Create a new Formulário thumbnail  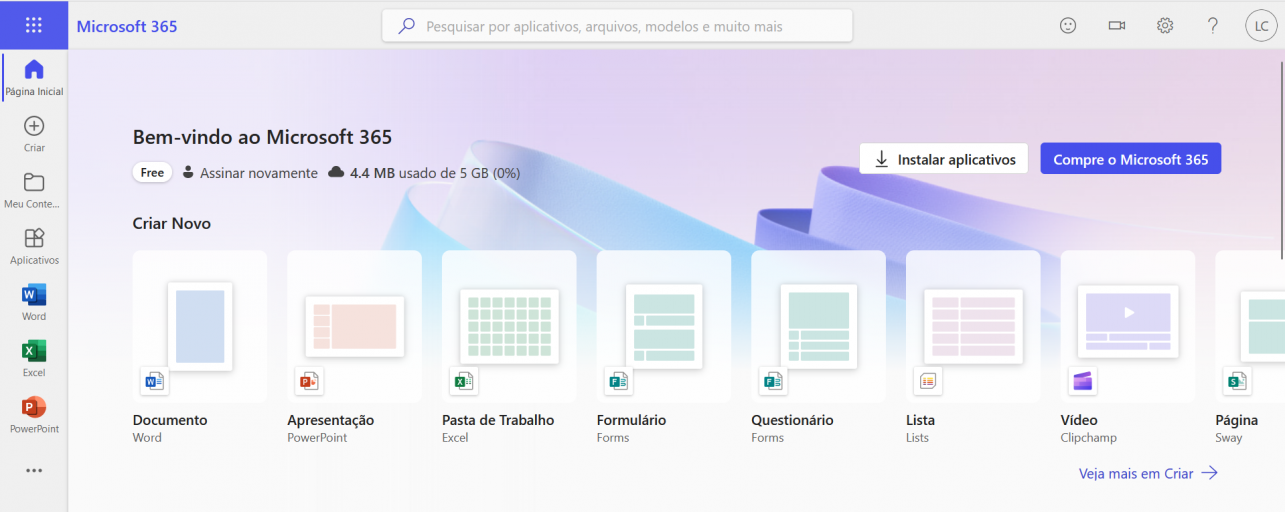[664, 326]
